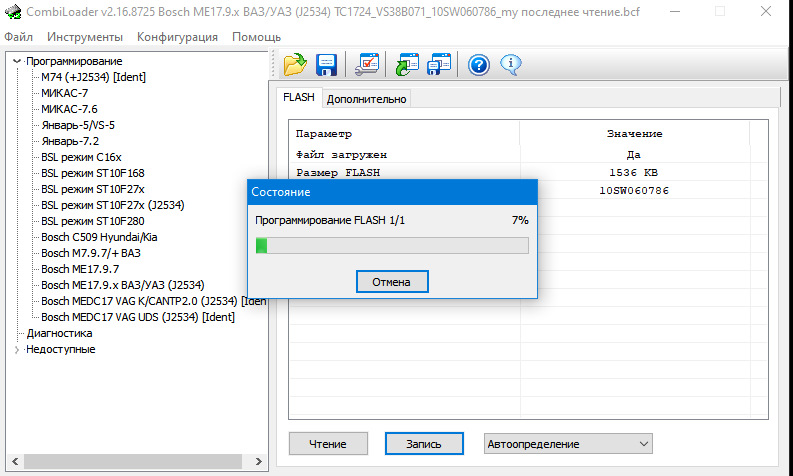This screenshot has height=476, width=793.
Task: Click the 10SW060786 value cell
Action: point(634,191)
